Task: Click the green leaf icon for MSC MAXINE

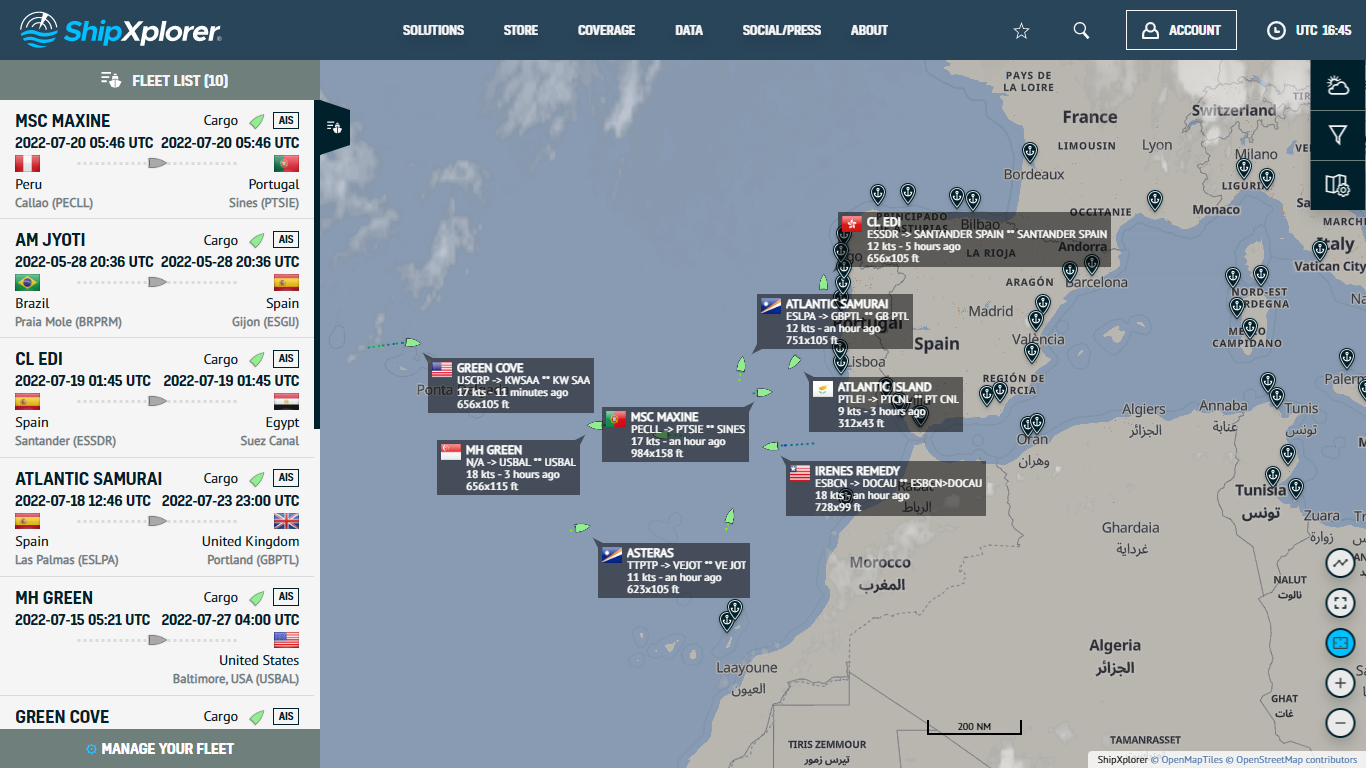Action: tap(257, 121)
